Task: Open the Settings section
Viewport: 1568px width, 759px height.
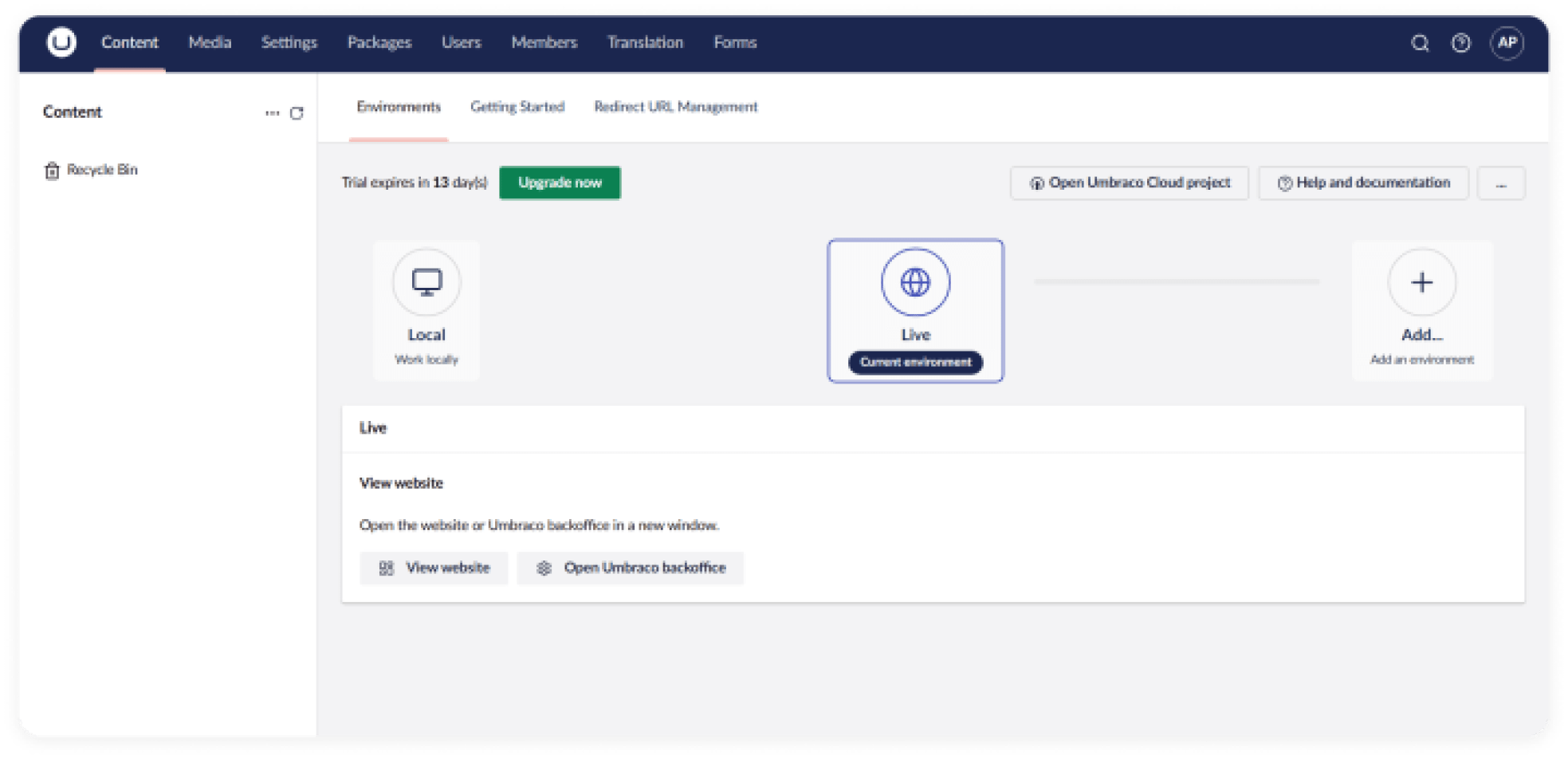Action: coord(289,42)
